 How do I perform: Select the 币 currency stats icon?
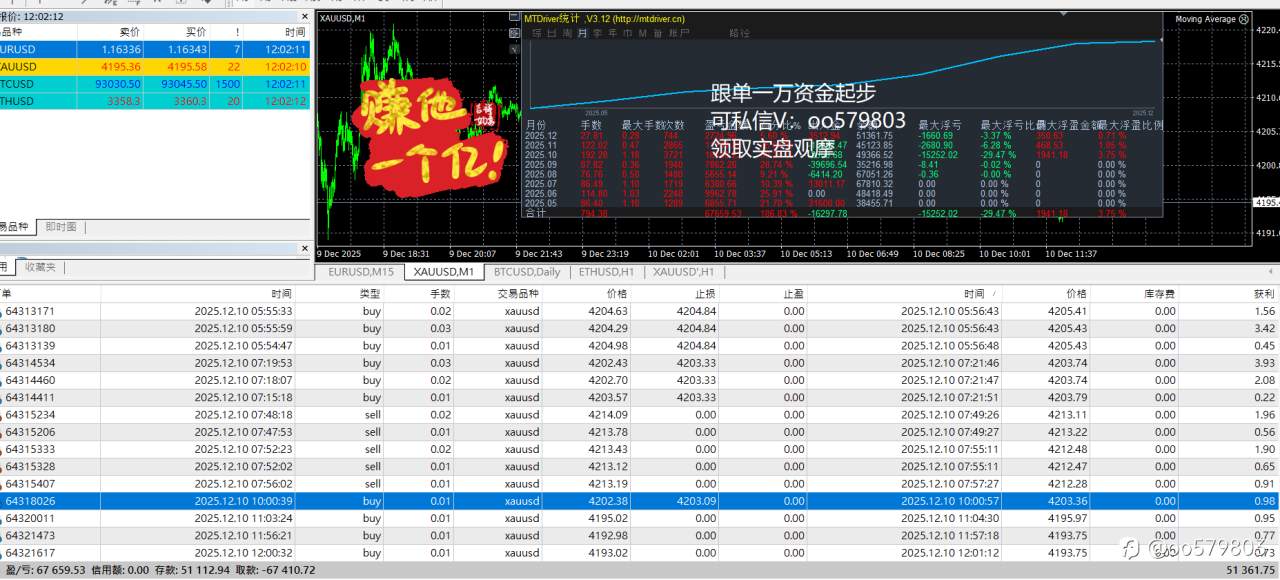[x=629, y=33]
